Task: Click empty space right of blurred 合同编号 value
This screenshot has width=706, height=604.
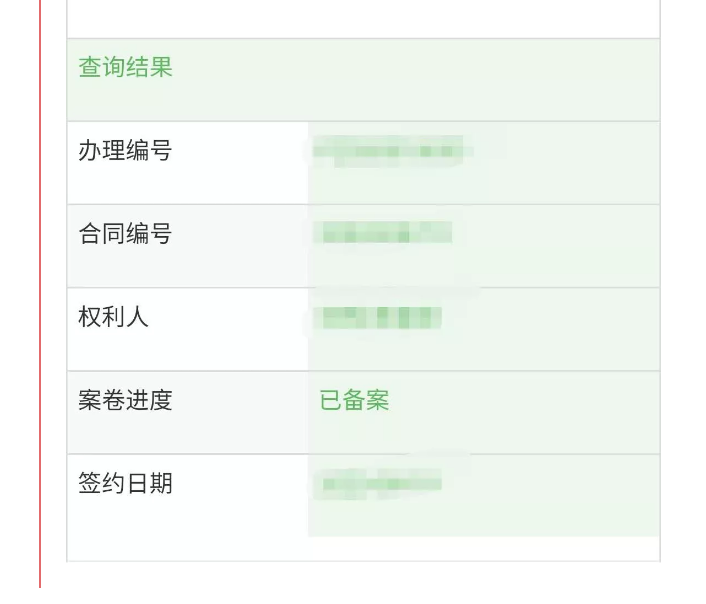Action: click(x=556, y=246)
